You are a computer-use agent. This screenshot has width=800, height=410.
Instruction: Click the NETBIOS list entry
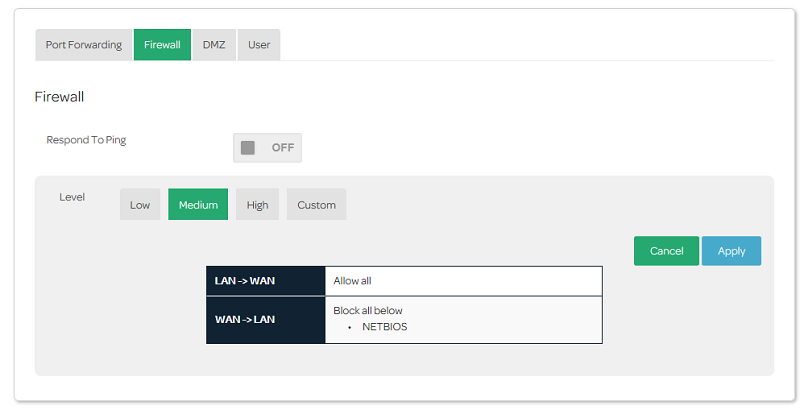(x=385, y=327)
